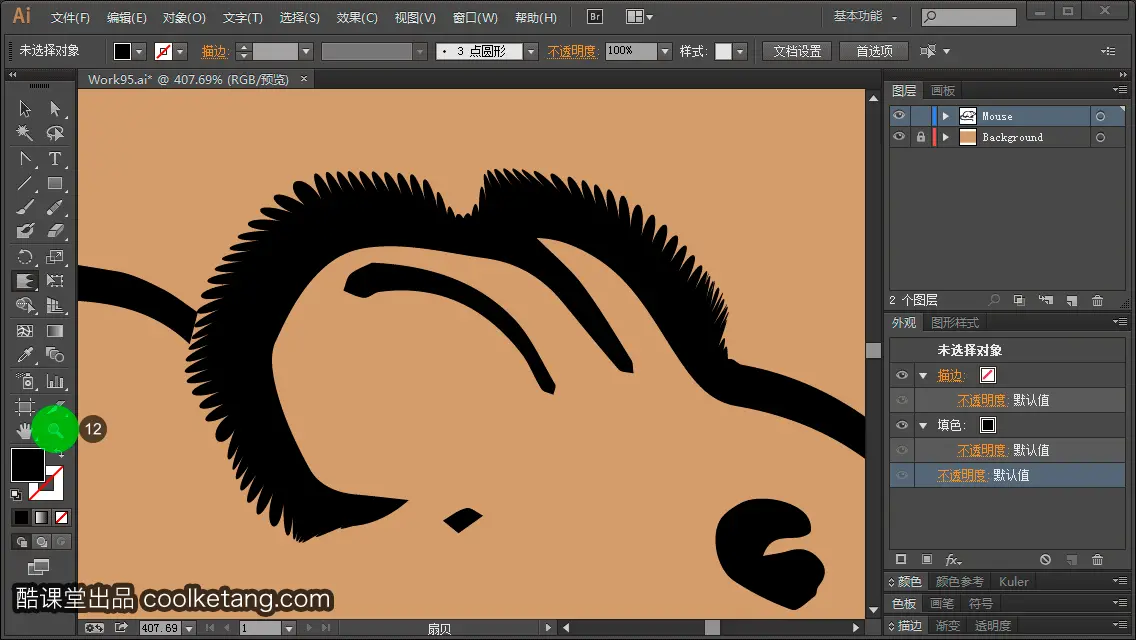Select the Hand tool

point(25,431)
